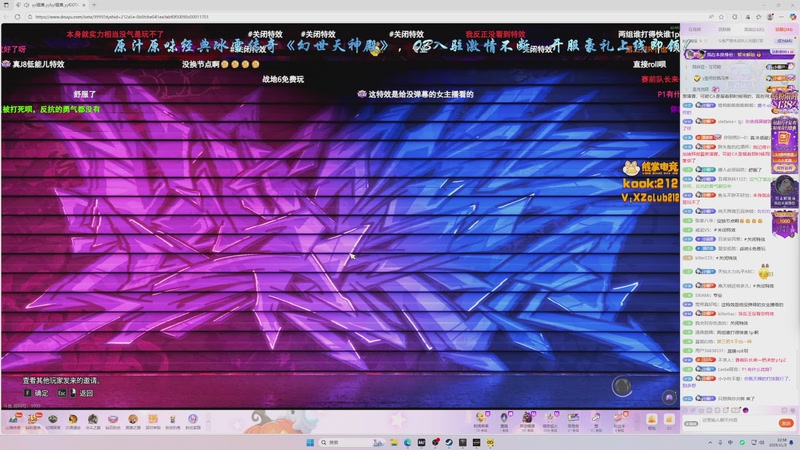Click 返回 back prompt in game overlay
The width and height of the screenshot is (800, 450).
76,393
